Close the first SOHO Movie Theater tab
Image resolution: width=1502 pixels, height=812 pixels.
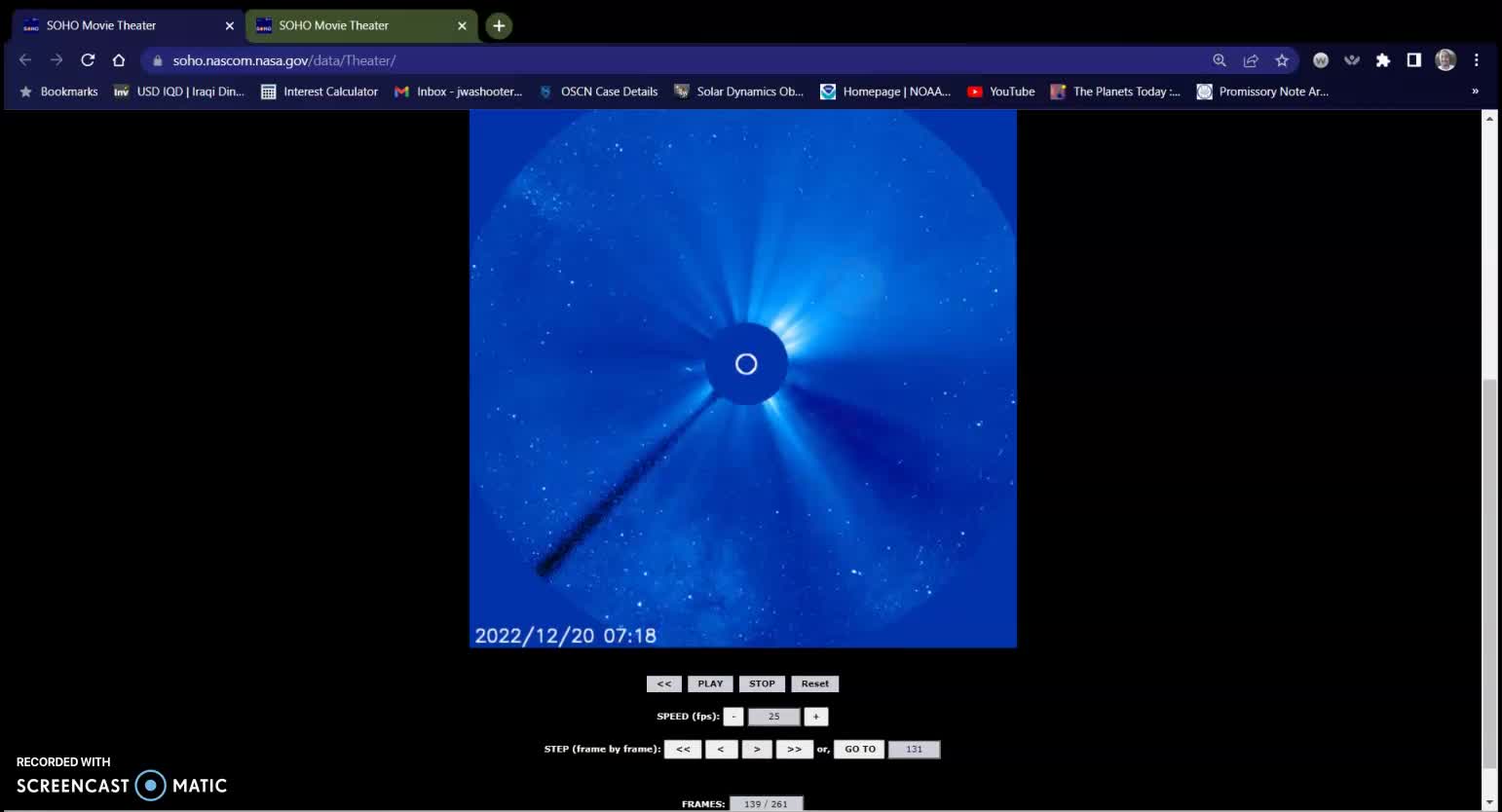pyautogui.click(x=230, y=26)
